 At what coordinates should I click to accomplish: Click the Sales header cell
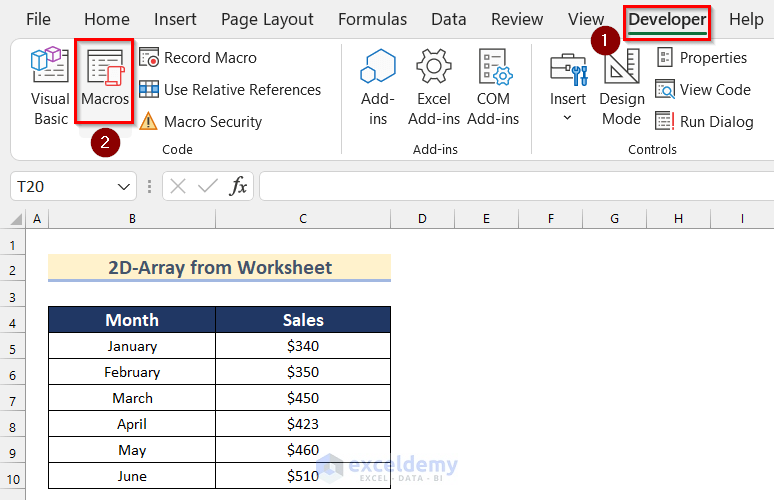[303, 320]
